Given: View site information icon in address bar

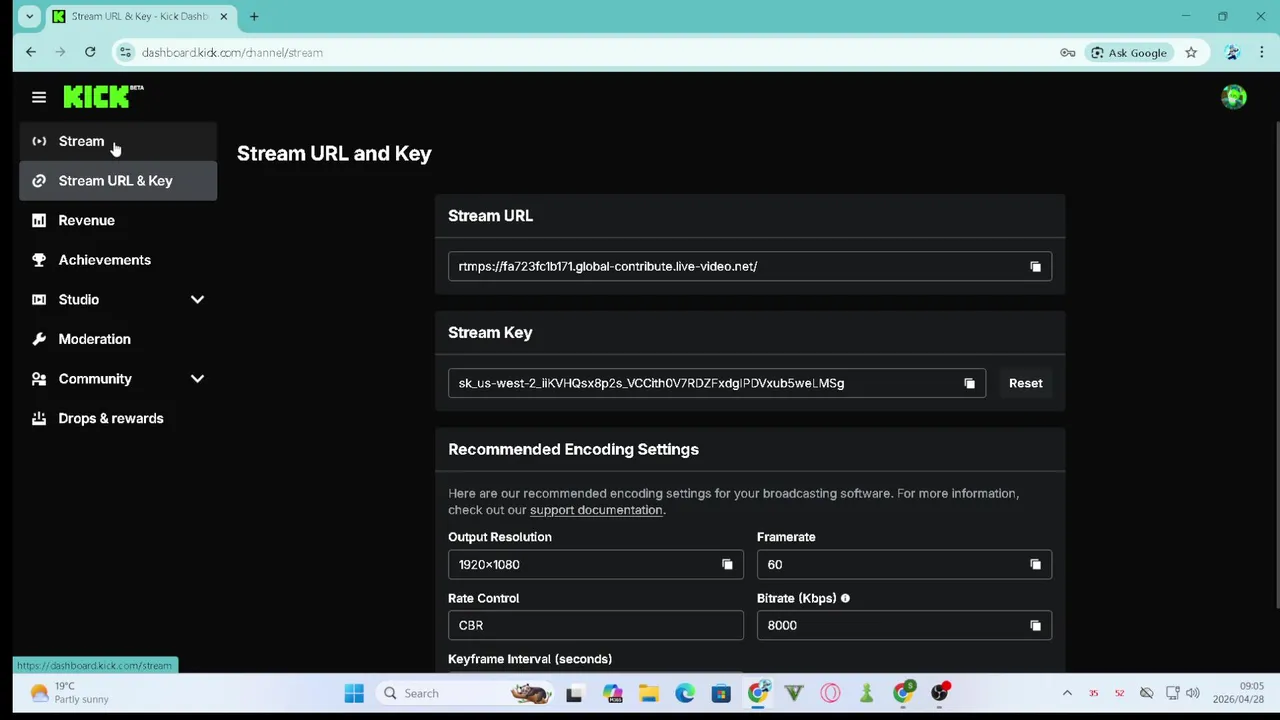Looking at the screenshot, I should pyautogui.click(x=124, y=52).
